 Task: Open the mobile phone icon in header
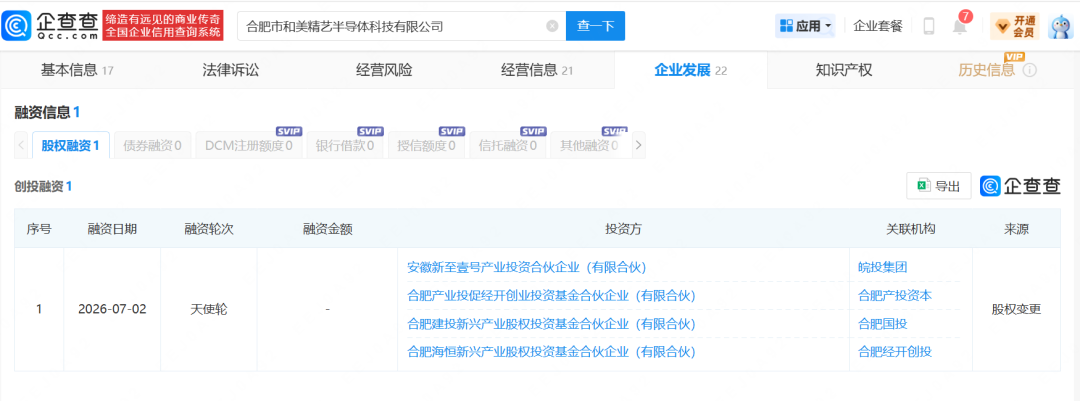[x=928, y=26]
